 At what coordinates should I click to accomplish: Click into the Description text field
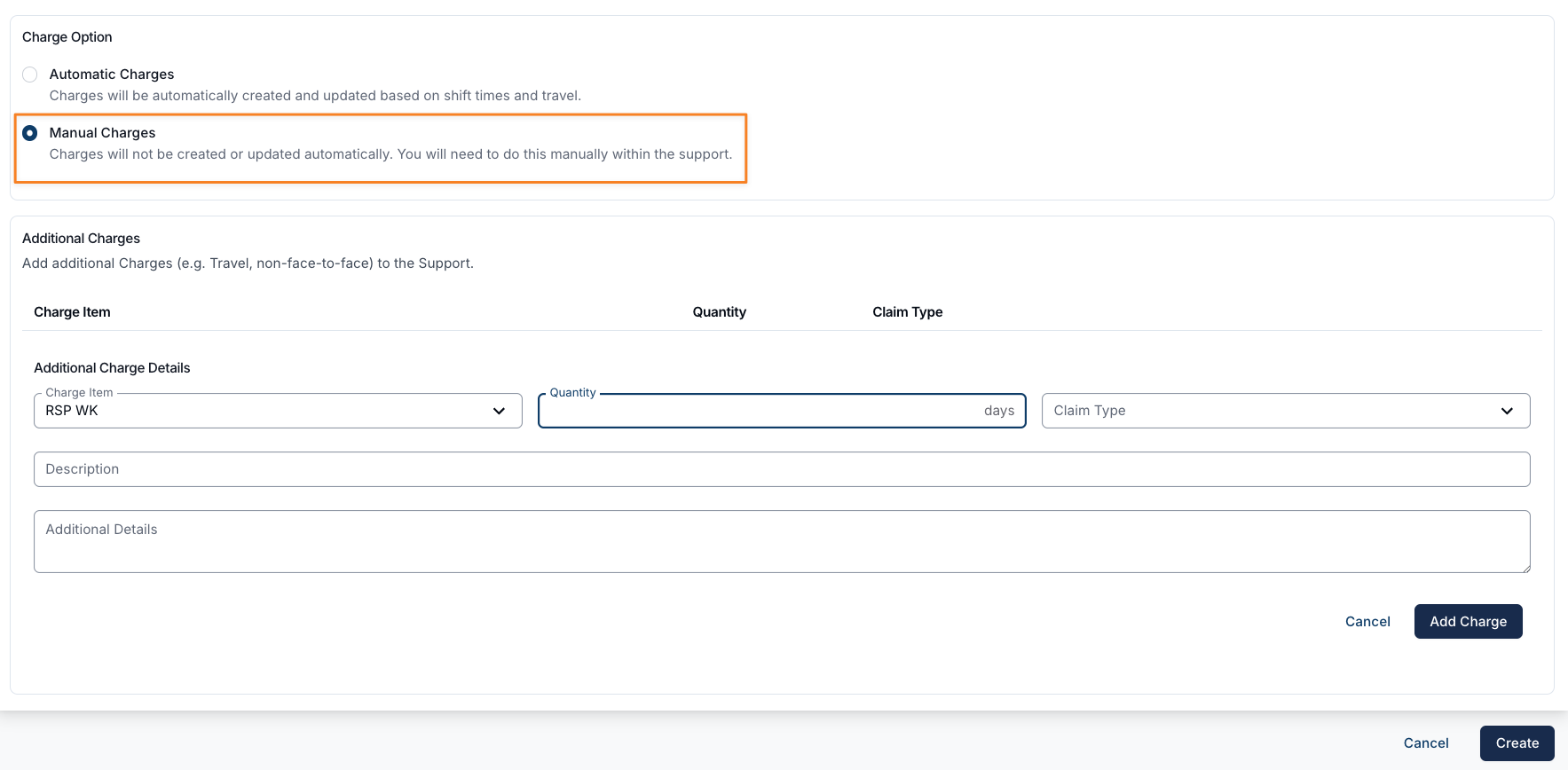click(x=781, y=469)
